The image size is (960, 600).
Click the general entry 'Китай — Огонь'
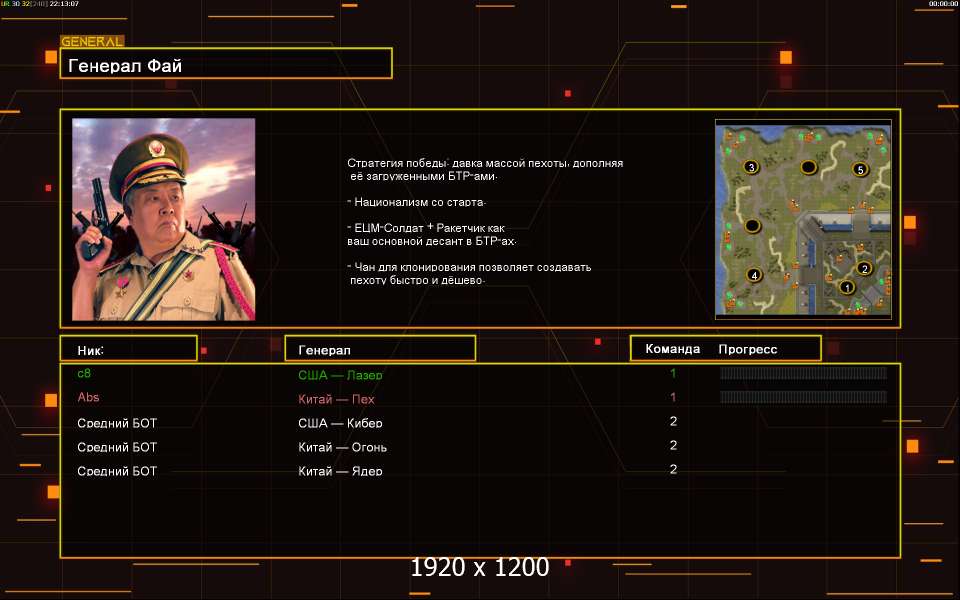pos(342,447)
